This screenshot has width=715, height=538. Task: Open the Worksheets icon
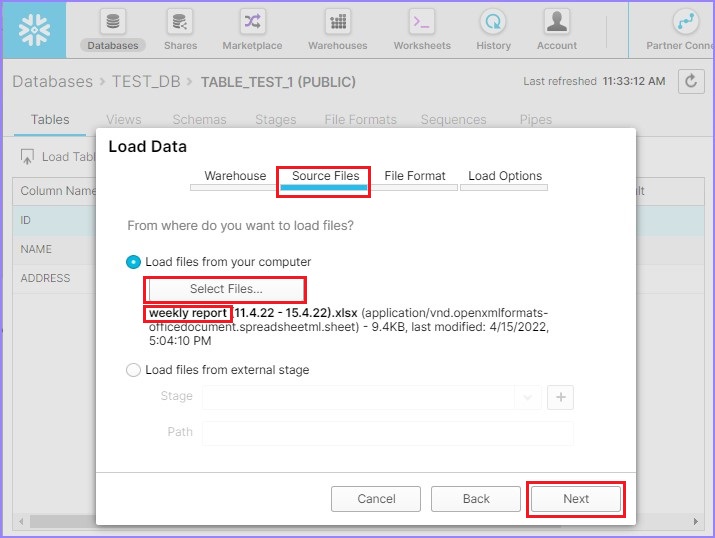pyautogui.click(x=422, y=21)
